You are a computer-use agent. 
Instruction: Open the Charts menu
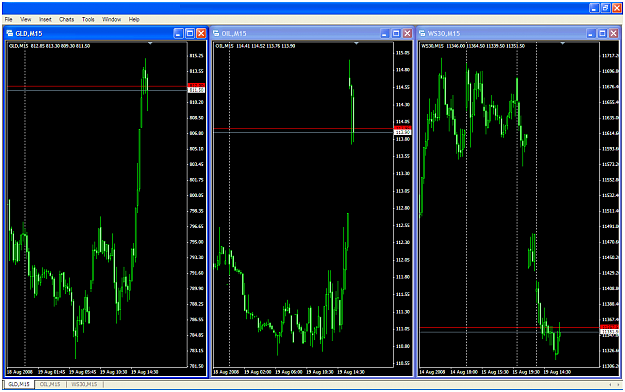point(67,19)
